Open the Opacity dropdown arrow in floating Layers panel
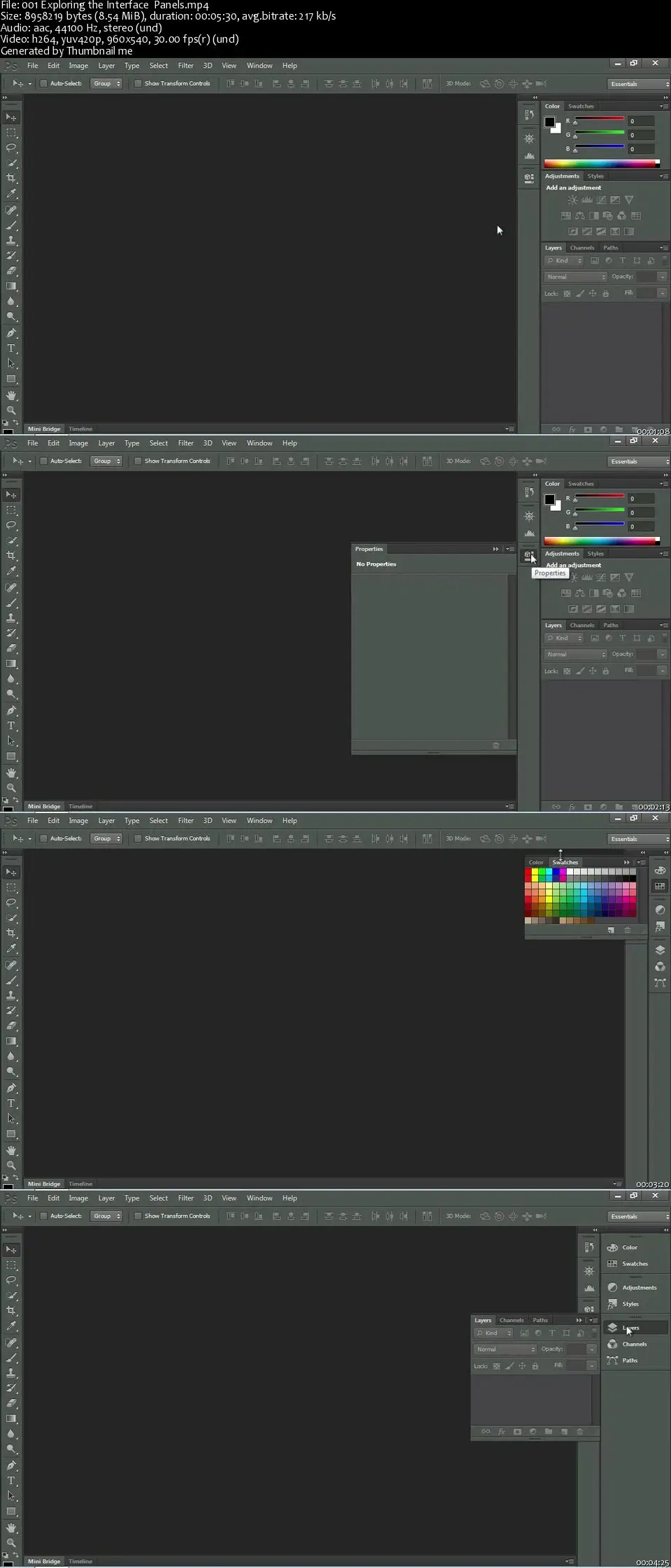 tap(591, 1349)
